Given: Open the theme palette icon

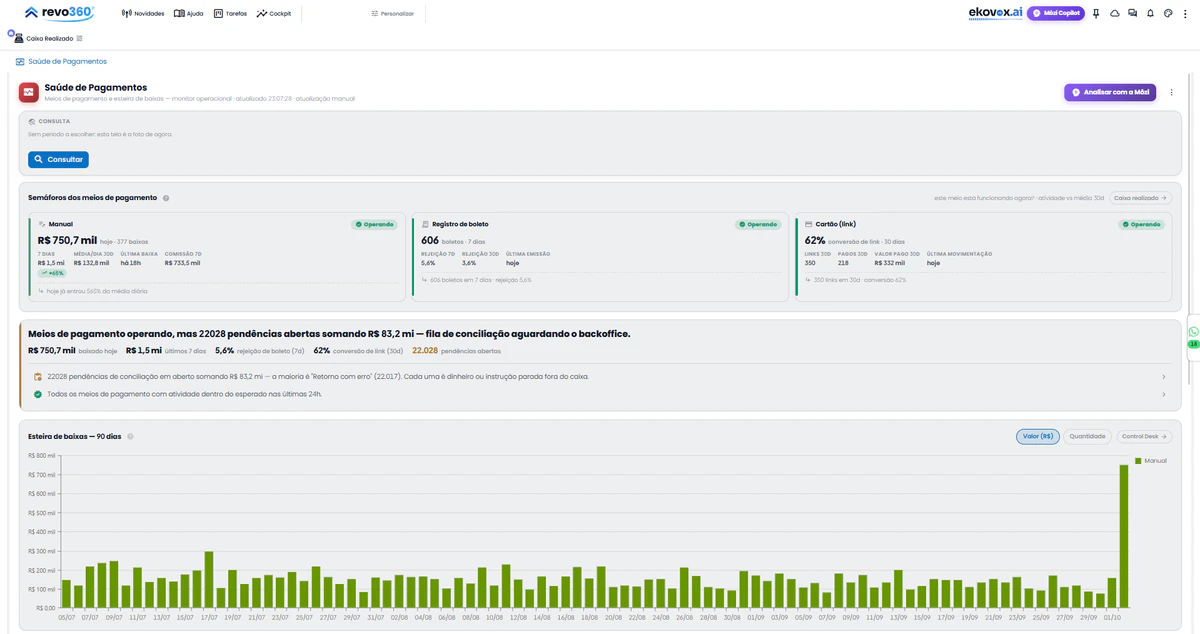Looking at the screenshot, I should point(1168,14).
